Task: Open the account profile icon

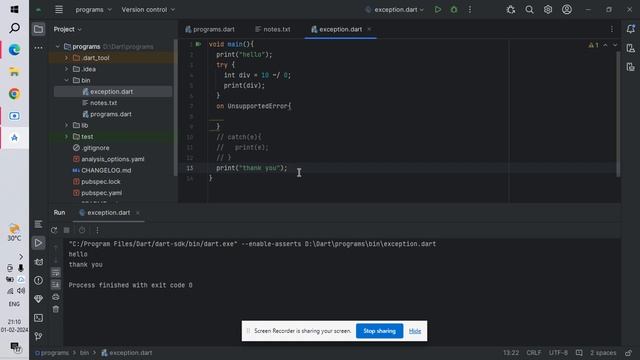Action: click(567, 9)
